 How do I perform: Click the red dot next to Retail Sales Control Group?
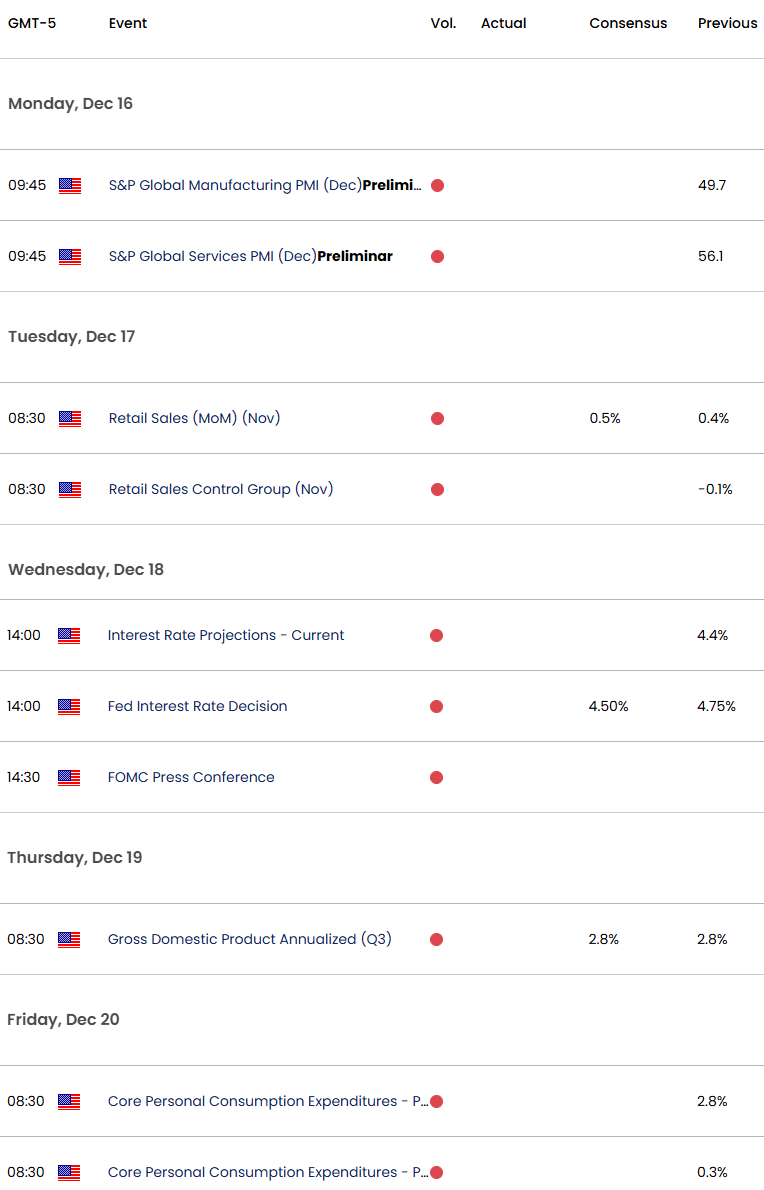click(x=437, y=490)
